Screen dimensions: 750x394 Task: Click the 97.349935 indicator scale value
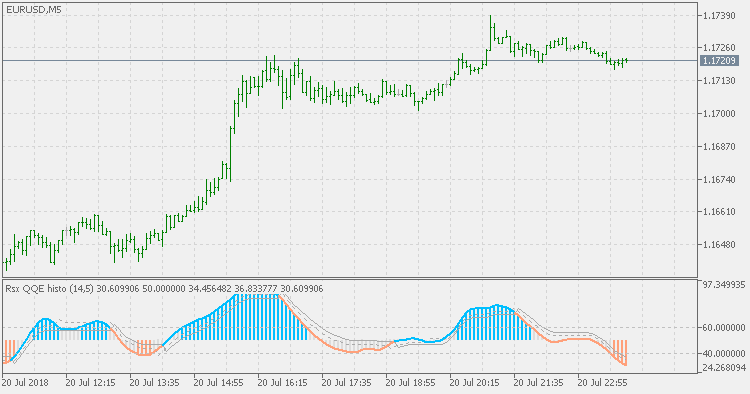(x=724, y=285)
